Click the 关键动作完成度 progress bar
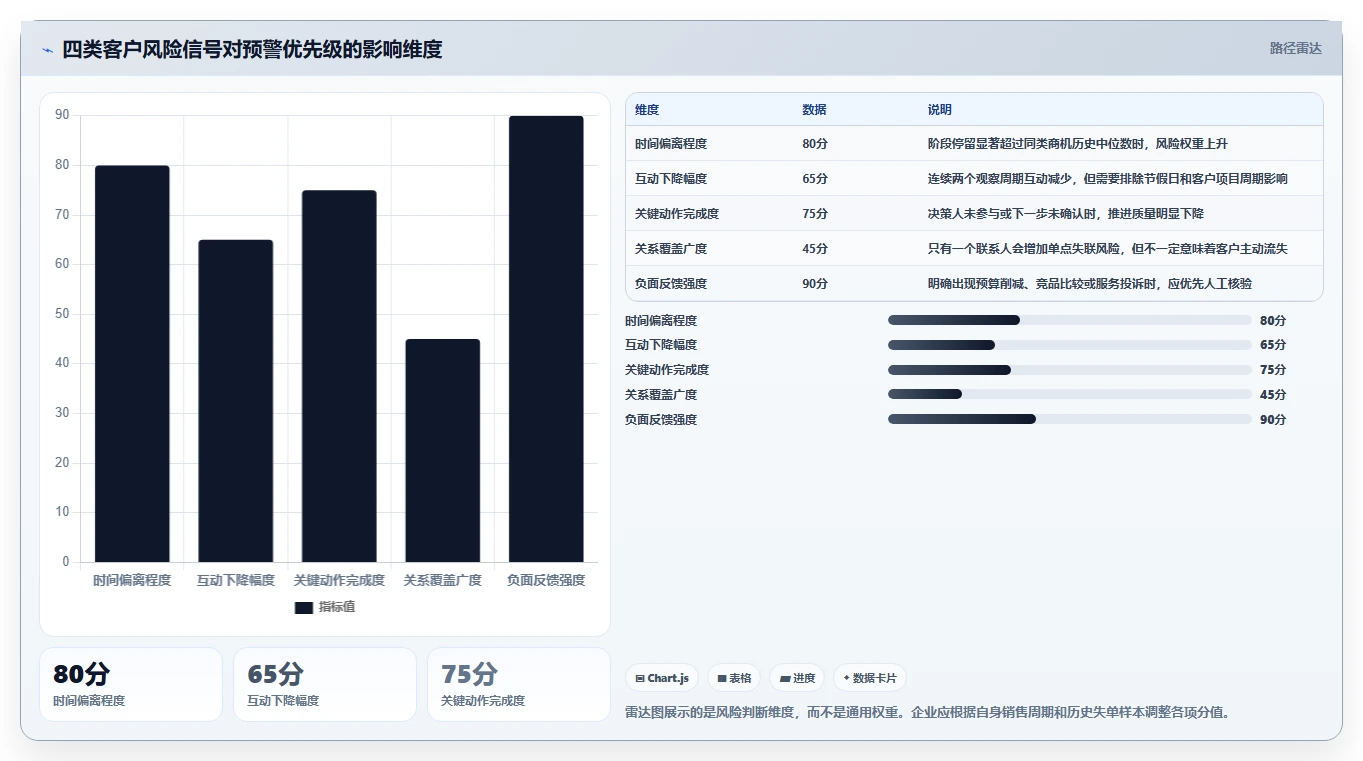1363x761 pixels. (x=1070, y=370)
